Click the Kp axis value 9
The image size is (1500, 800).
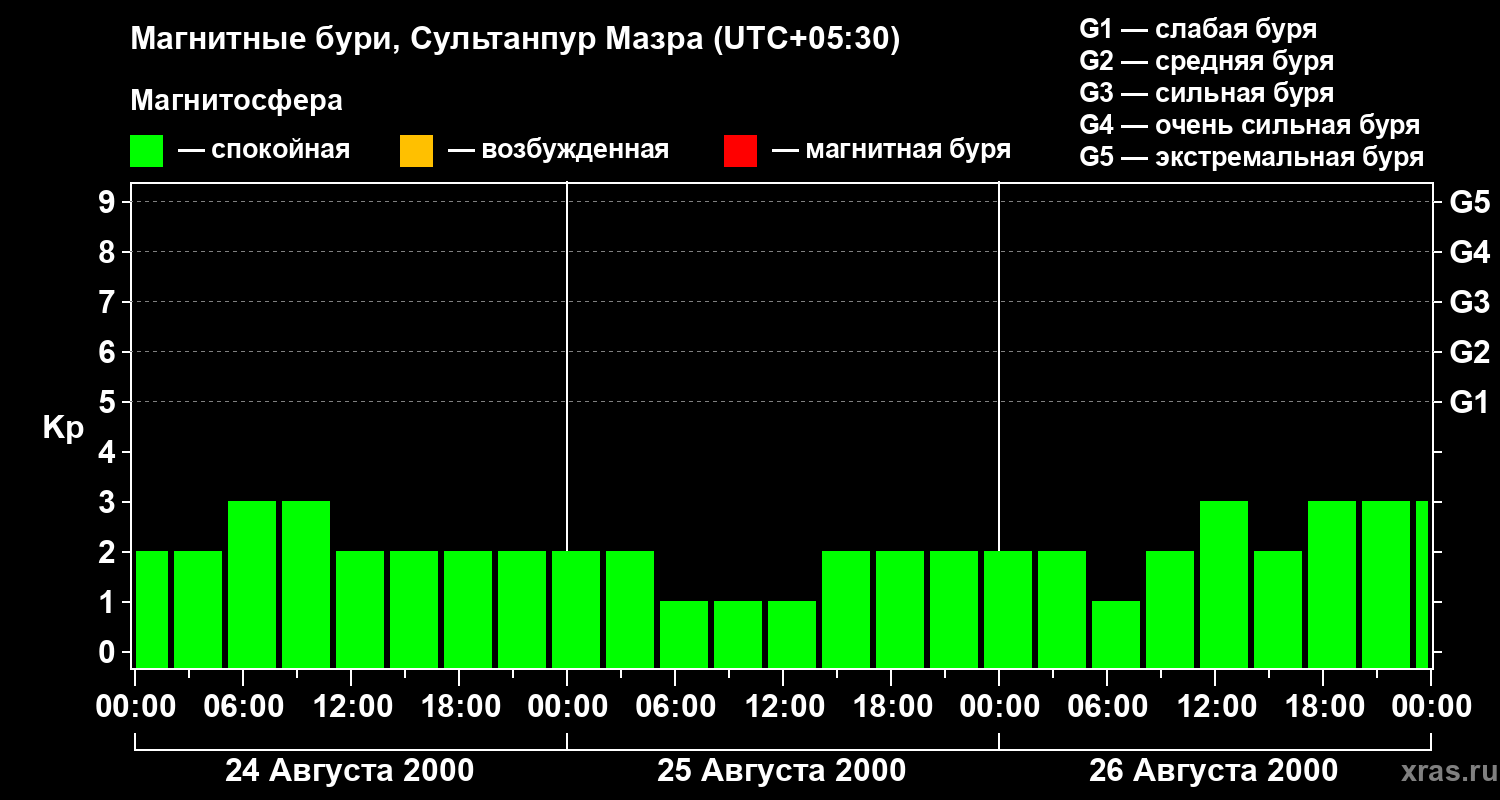109,202
